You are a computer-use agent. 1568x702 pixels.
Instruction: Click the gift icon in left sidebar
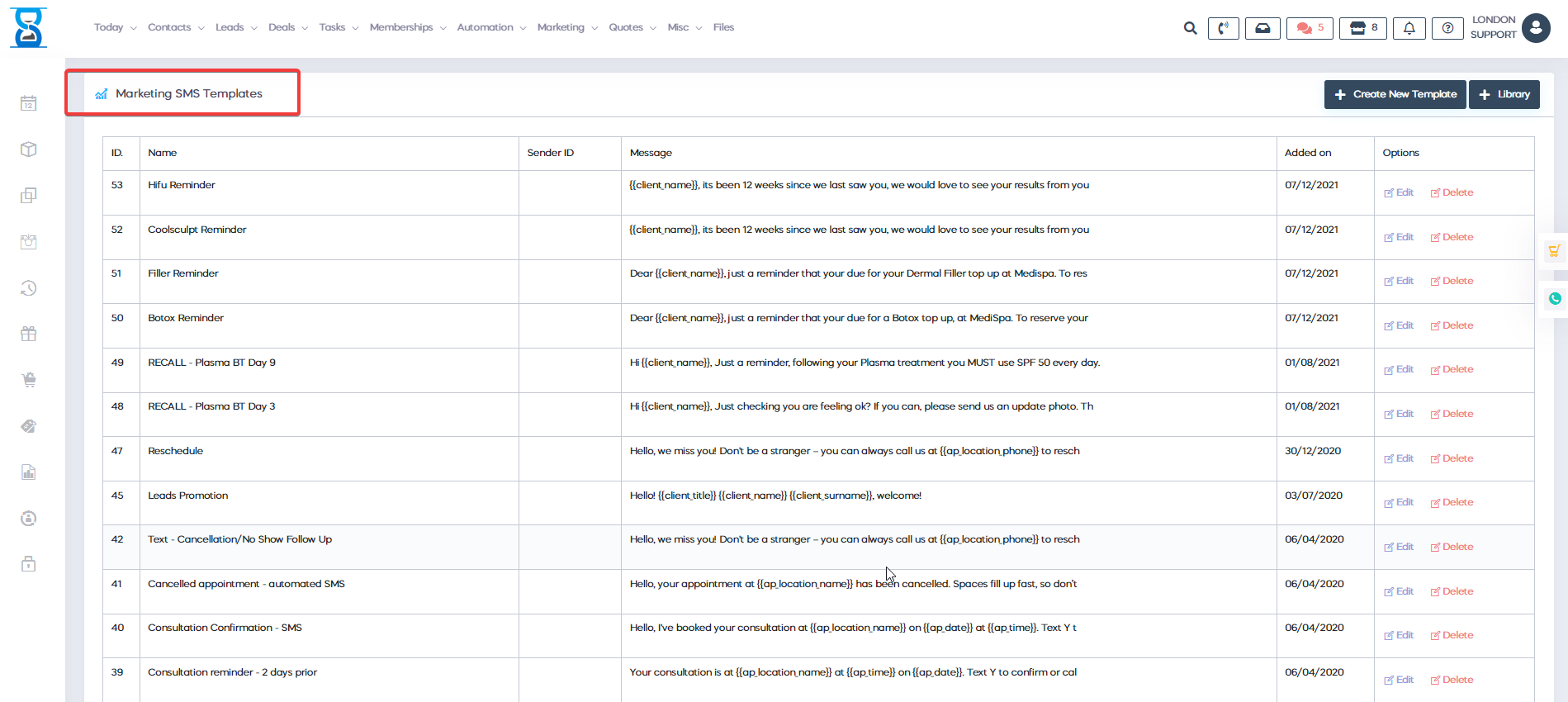tap(29, 334)
